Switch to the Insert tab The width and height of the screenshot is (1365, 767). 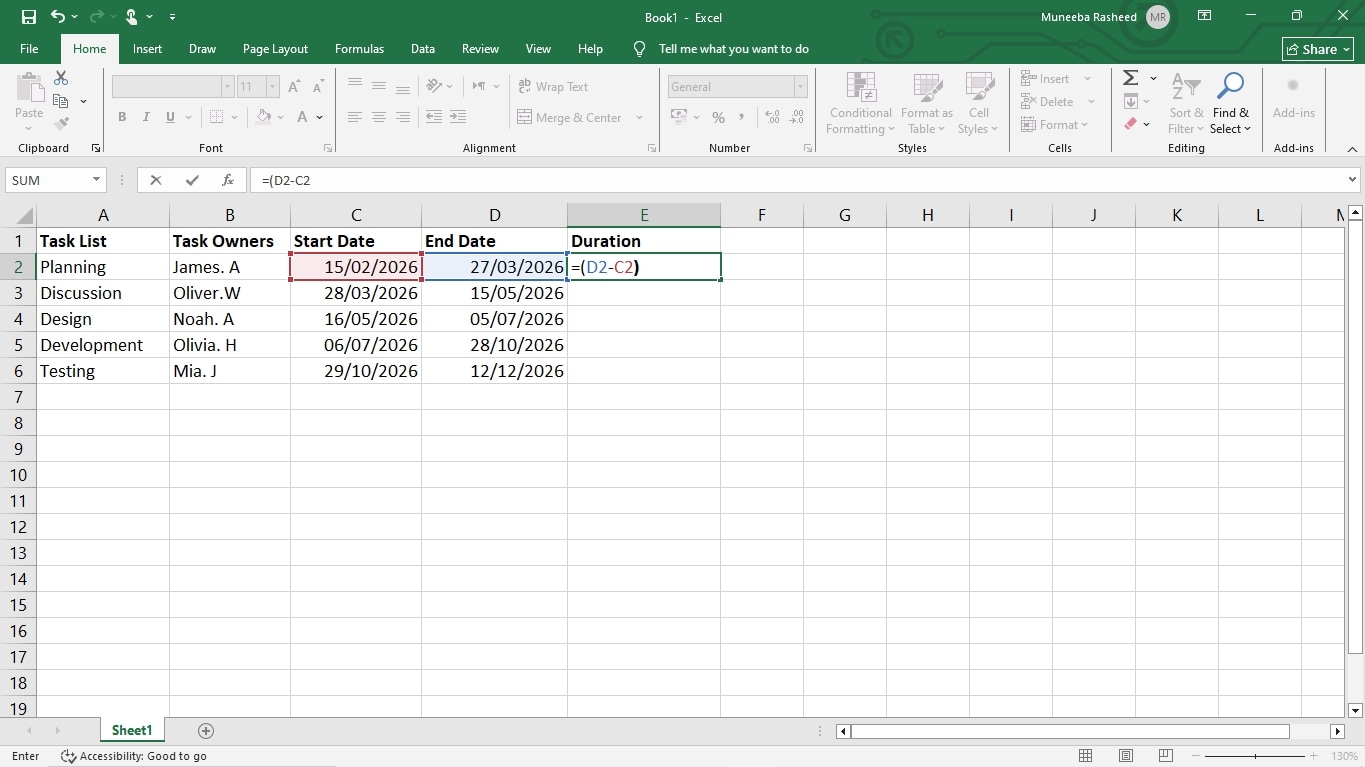coord(147,49)
